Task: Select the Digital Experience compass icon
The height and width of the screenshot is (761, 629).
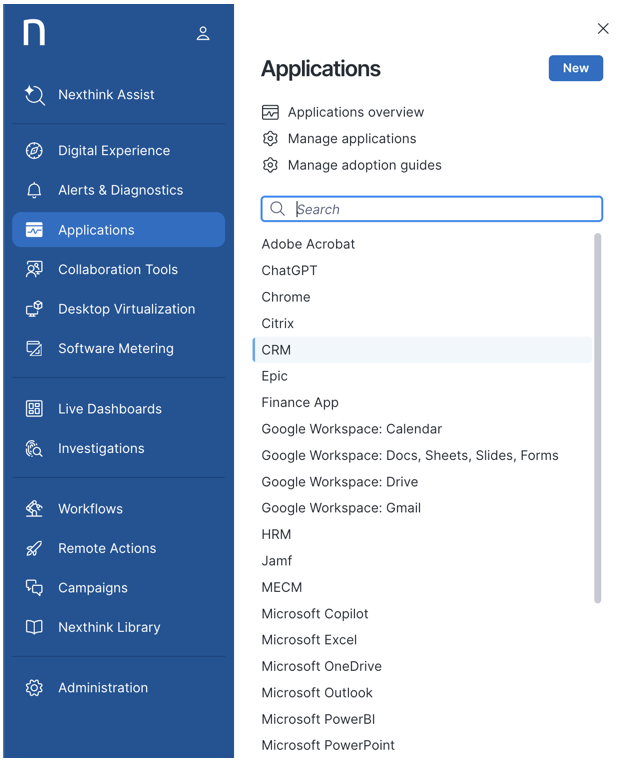Action: click(x=34, y=151)
